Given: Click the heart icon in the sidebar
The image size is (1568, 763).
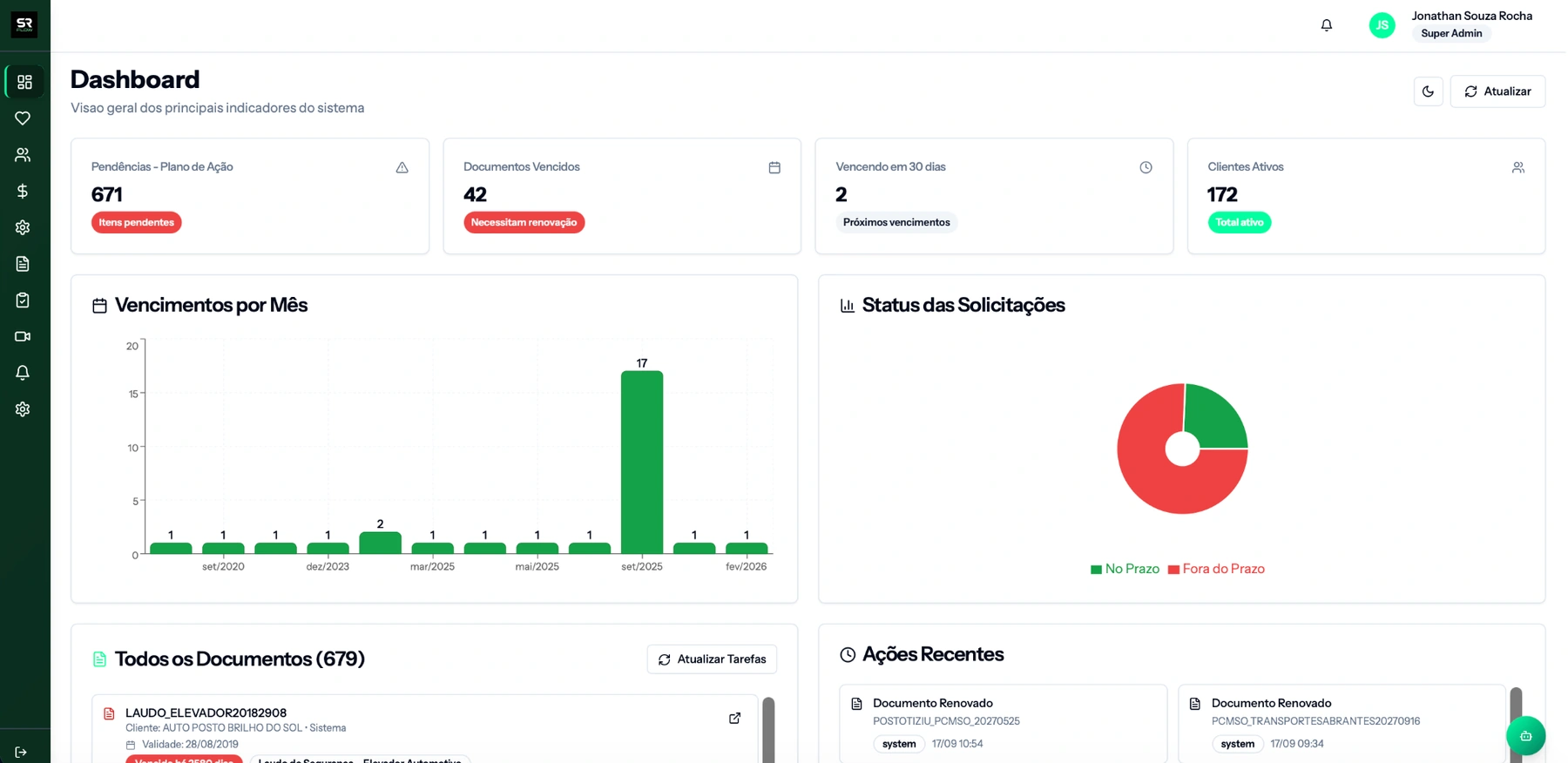Looking at the screenshot, I should [x=23, y=118].
